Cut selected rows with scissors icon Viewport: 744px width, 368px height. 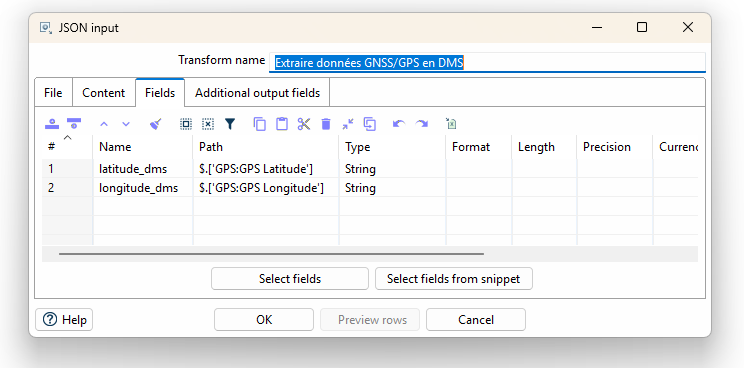click(x=304, y=124)
